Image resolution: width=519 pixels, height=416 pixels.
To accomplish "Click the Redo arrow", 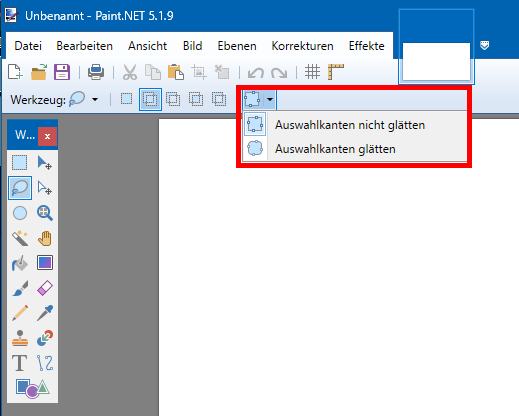I will pos(279,73).
